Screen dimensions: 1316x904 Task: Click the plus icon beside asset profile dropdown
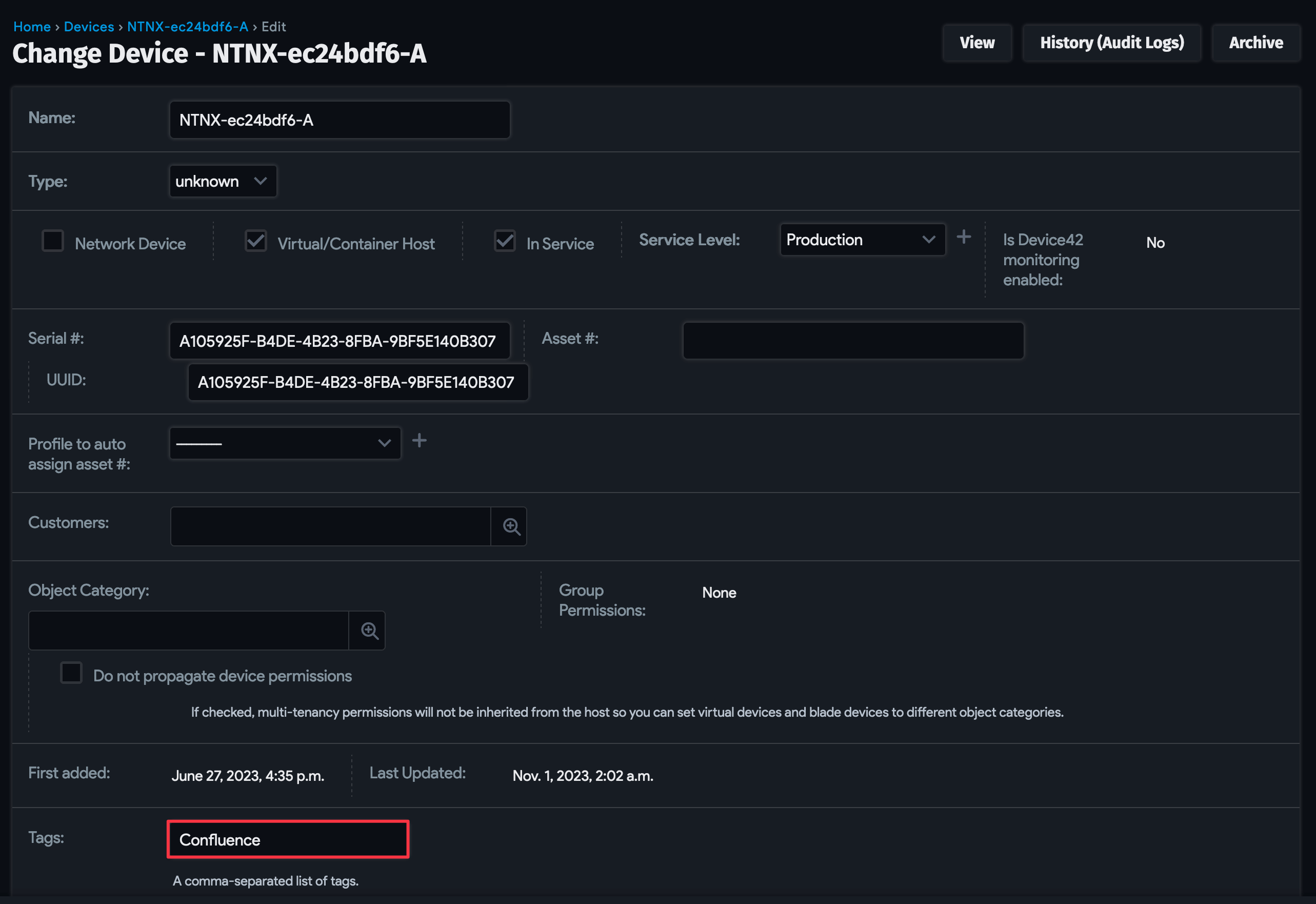pos(419,441)
